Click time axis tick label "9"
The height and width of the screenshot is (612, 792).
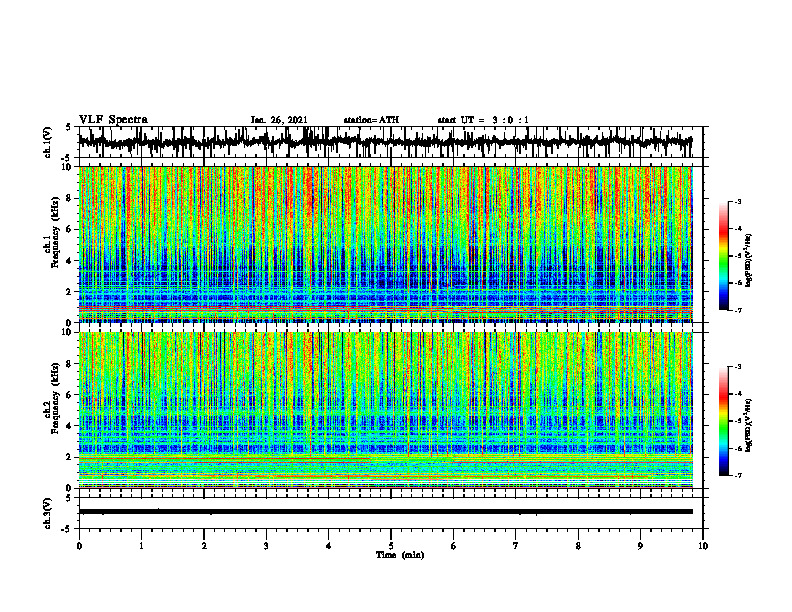point(640,546)
